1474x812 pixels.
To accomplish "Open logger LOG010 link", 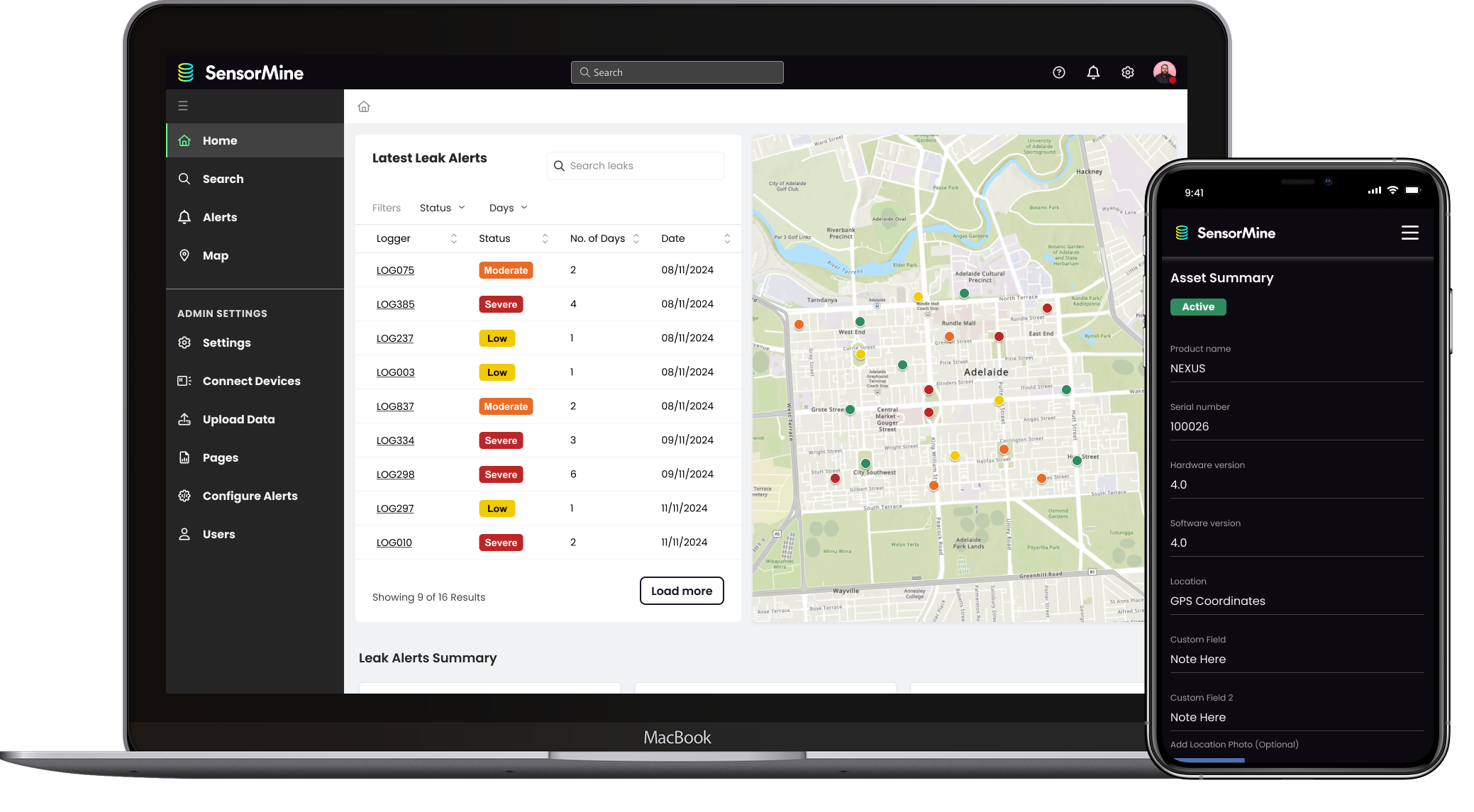I will pyautogui.click(x=394, y=543).
